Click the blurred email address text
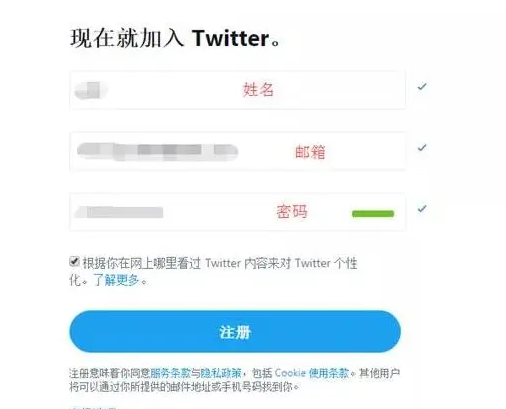 point(157,151)
